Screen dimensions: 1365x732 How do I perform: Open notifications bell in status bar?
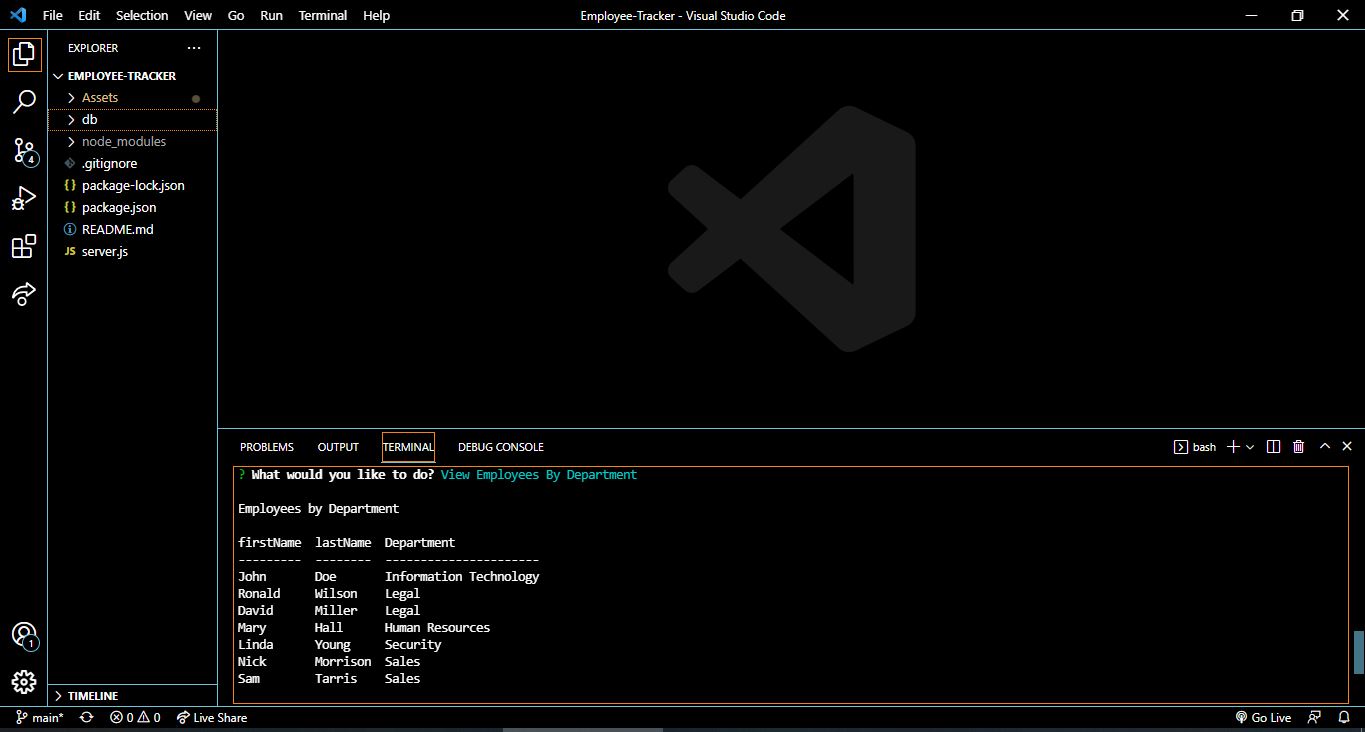[x=1343, y=718]
